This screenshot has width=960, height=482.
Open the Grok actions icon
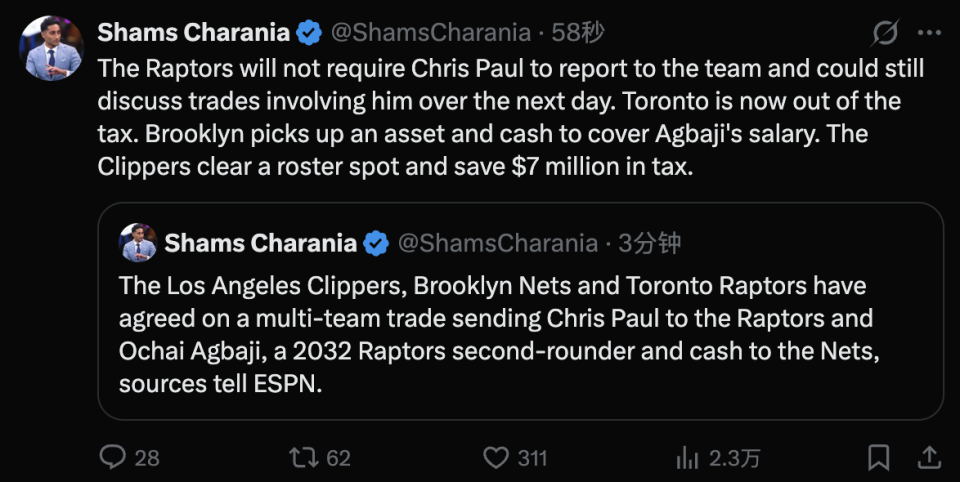click(x=885, y=33)
